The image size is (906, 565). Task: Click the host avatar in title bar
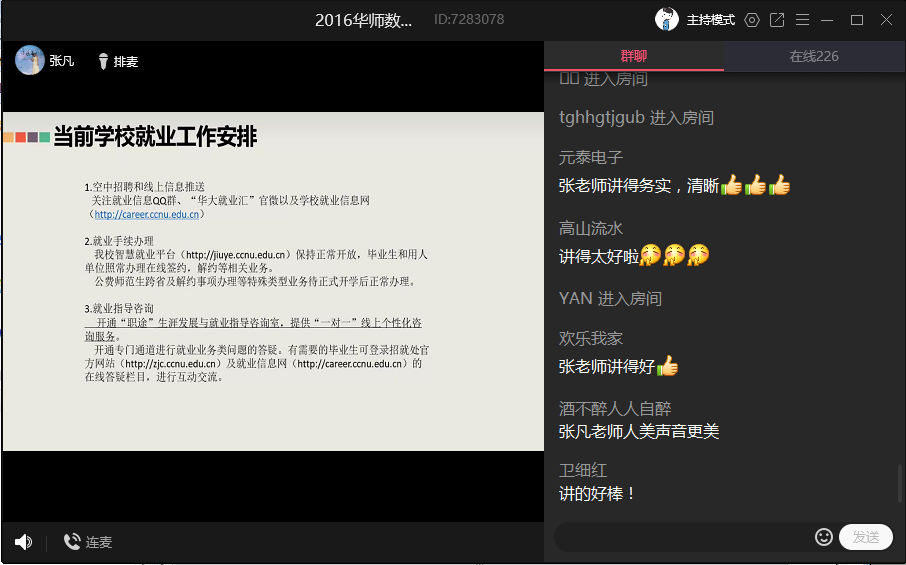(667, 19)
